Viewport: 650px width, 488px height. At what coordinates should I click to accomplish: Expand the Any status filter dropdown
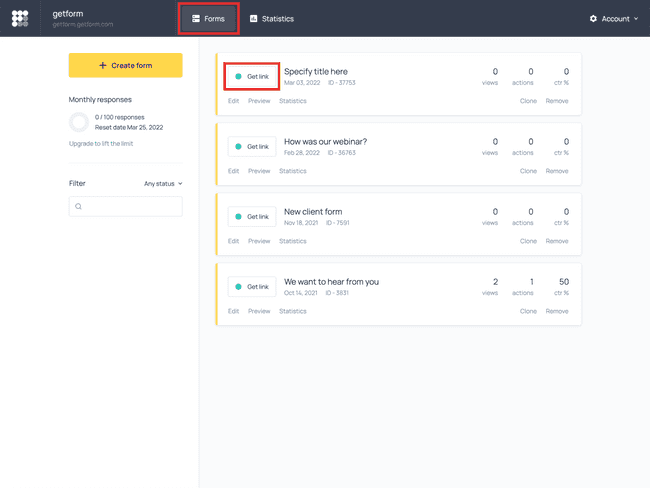[x=163, y=183]
